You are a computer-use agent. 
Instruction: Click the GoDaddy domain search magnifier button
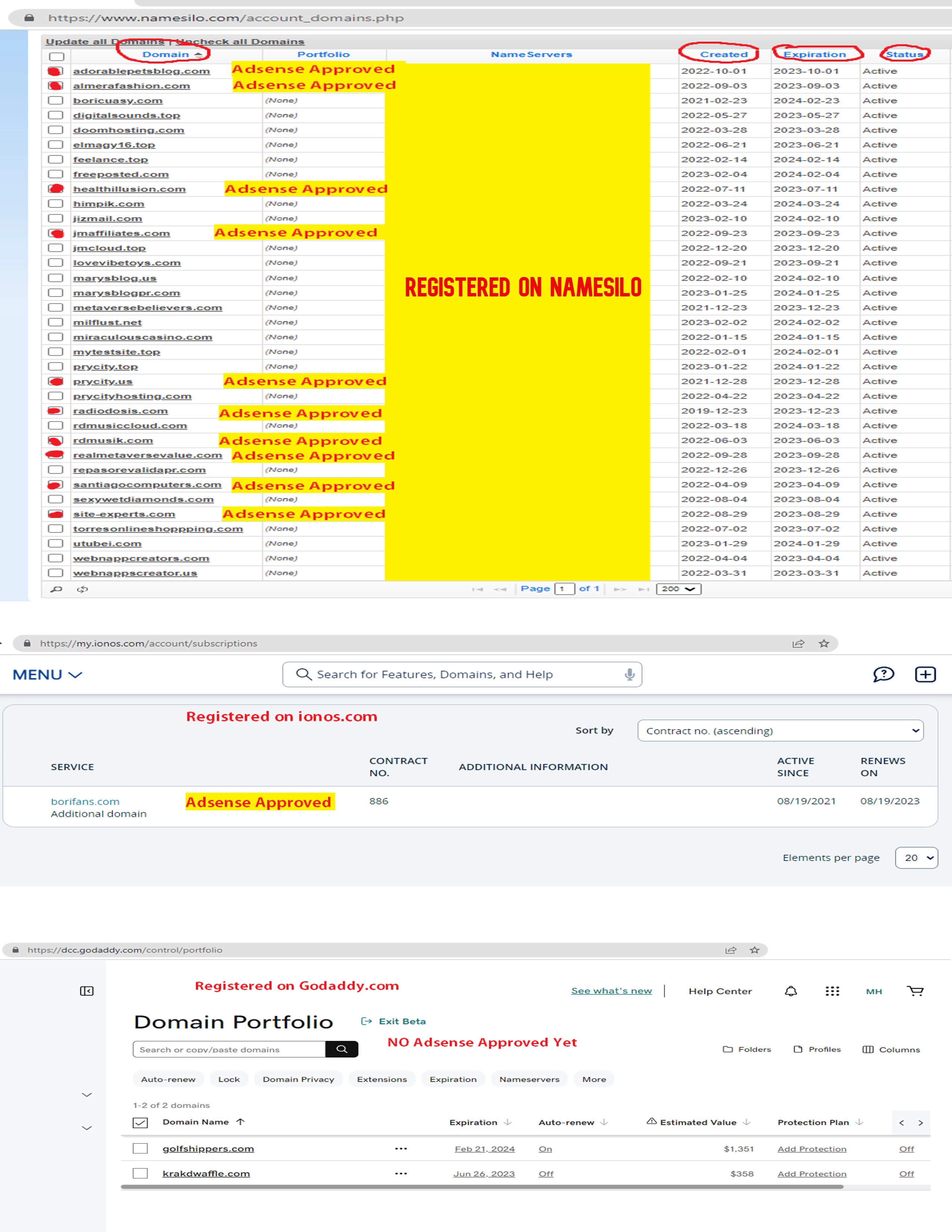coord(342,1049)
